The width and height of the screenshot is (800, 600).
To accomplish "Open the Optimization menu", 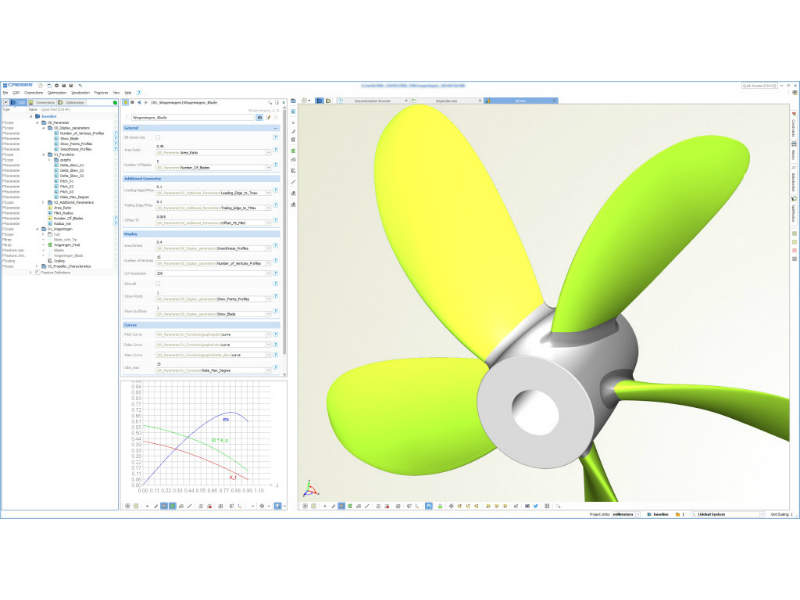I will pyautogui.click(x=57, y=93).
